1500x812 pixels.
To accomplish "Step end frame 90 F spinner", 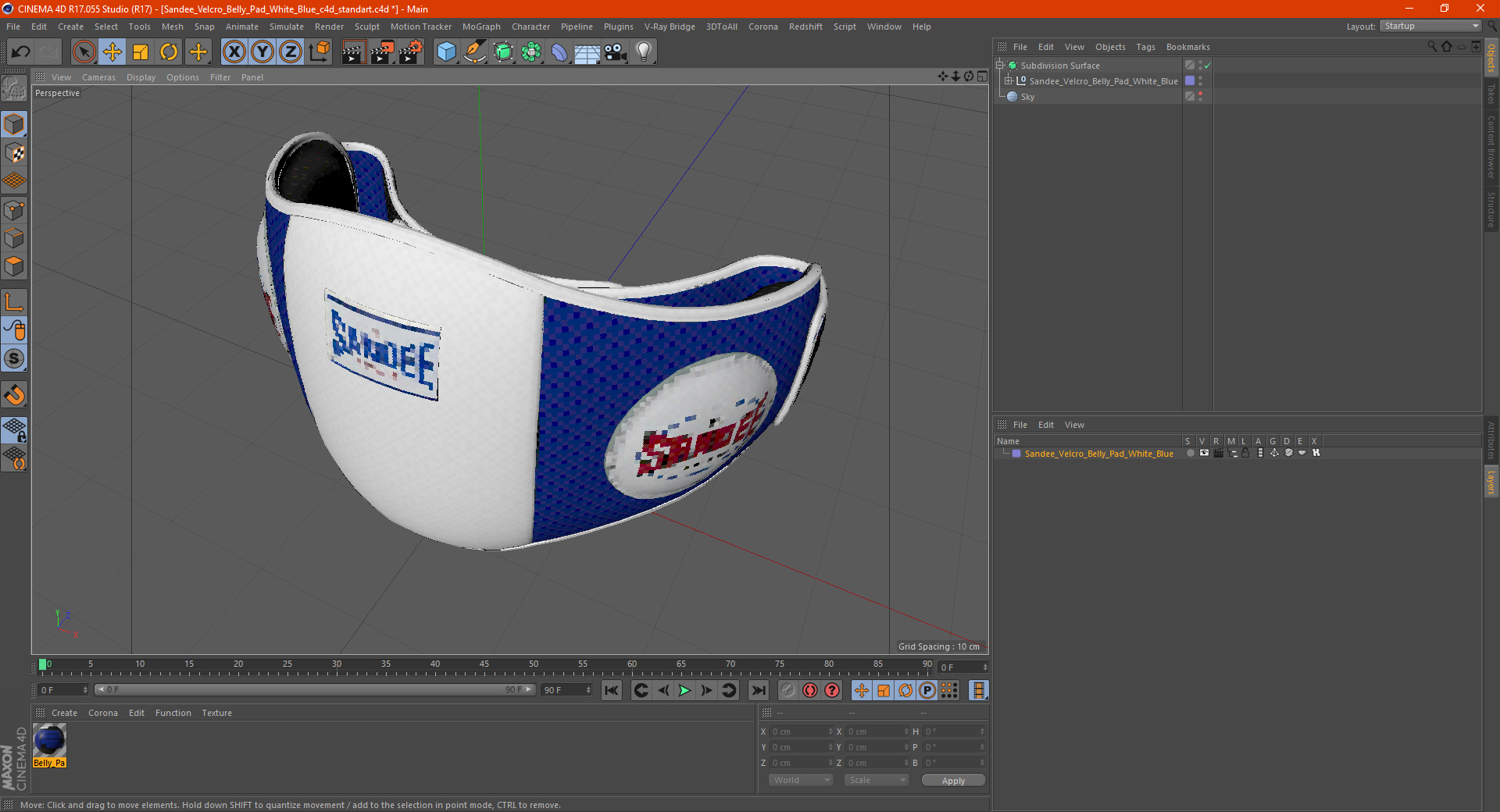I will click(588, 690).
